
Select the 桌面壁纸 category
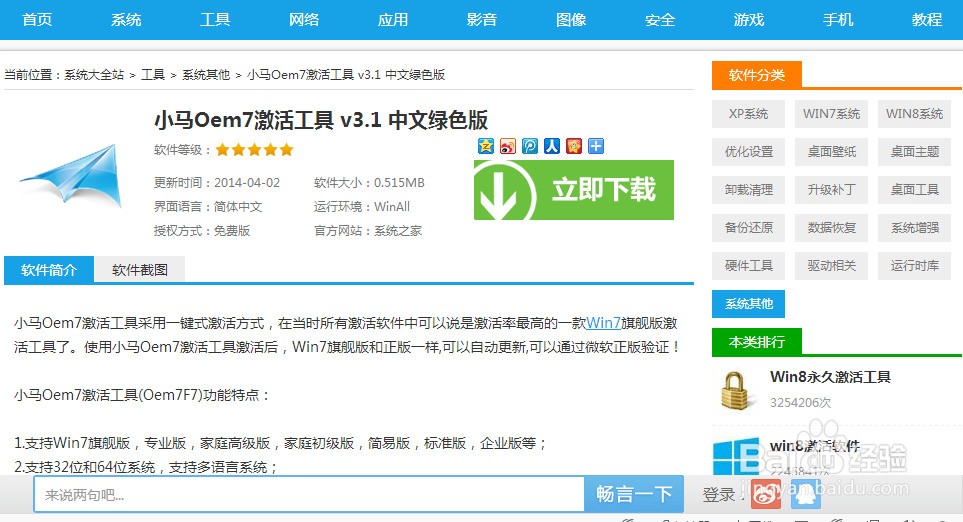point(832,152)
